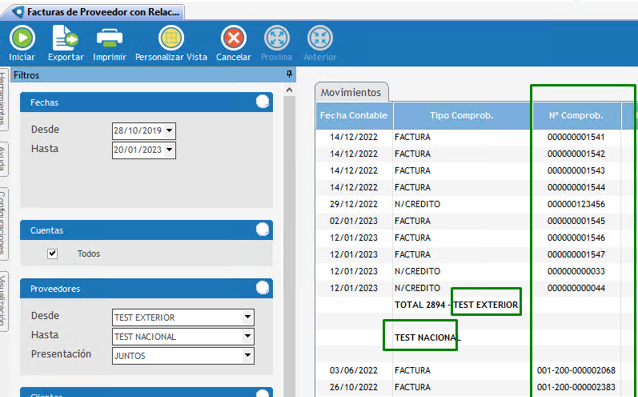The image size is (638, 397).
Task: Select cell 000000000044
Action: click(576, 288)
